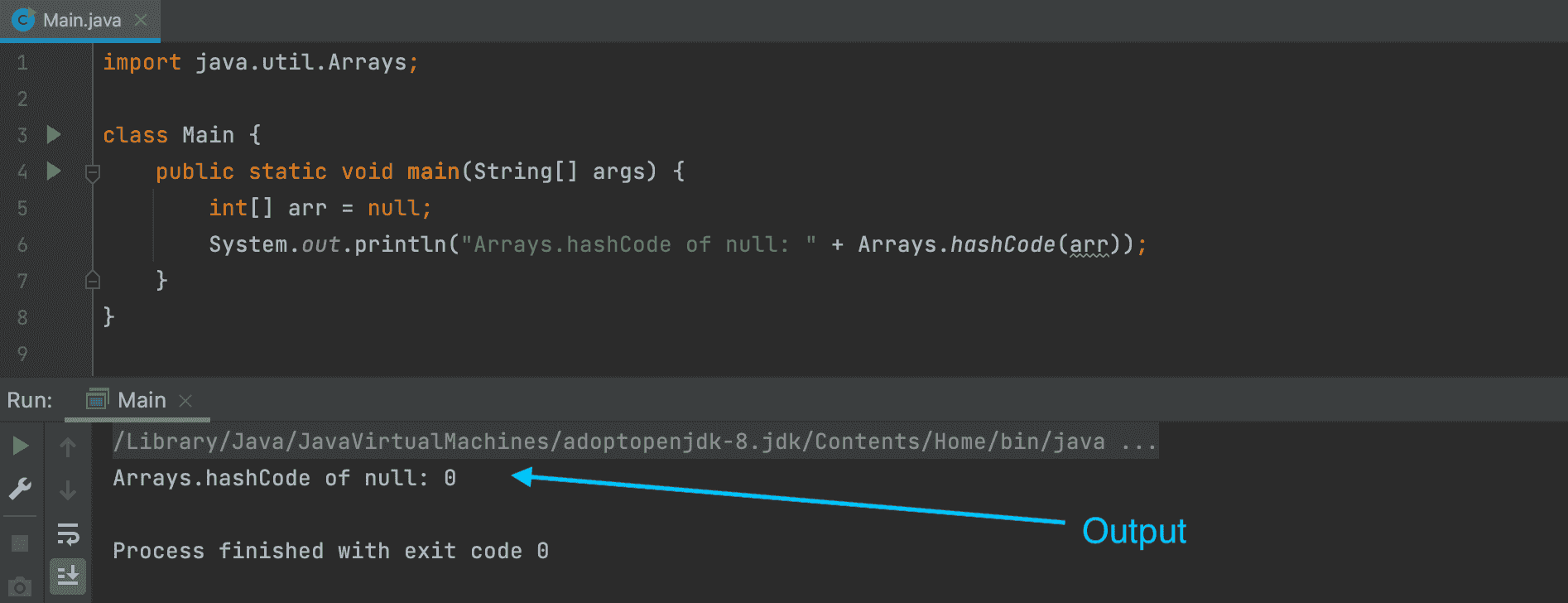Viewport: 1568px width, 603px height.
Task: Rerun Main using green play button
Action: 21,446
